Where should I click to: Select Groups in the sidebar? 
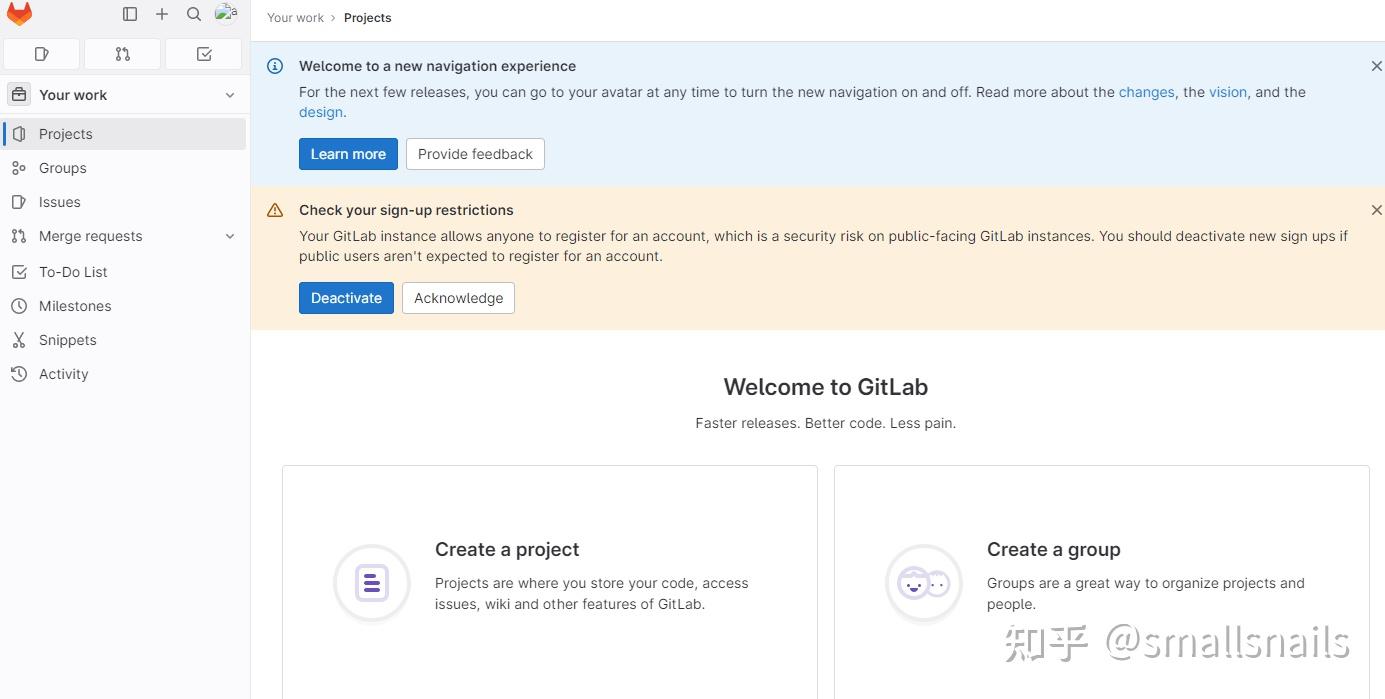[x=62, y=167]
